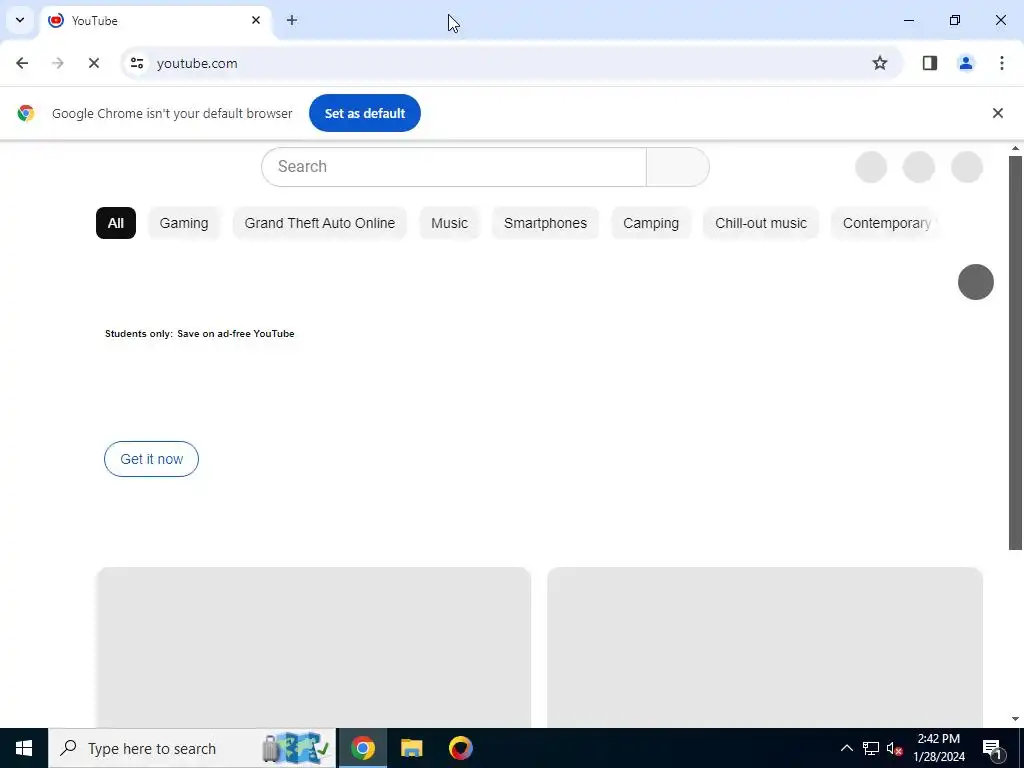Open the Chrome profile avatar
This screenshot has width=1024, height=768.
(966, 63)
